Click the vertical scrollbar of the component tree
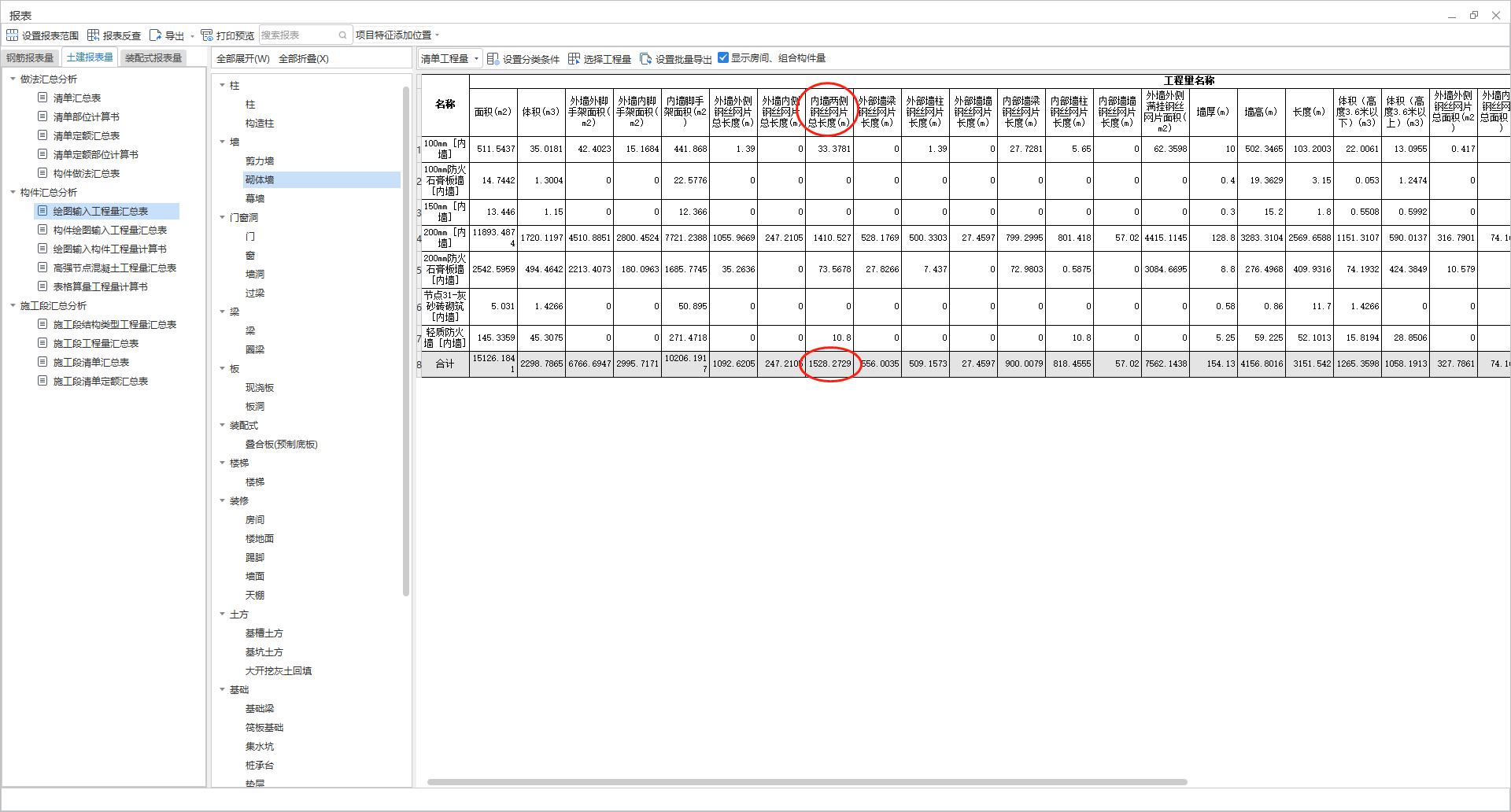 click(406, 341)
